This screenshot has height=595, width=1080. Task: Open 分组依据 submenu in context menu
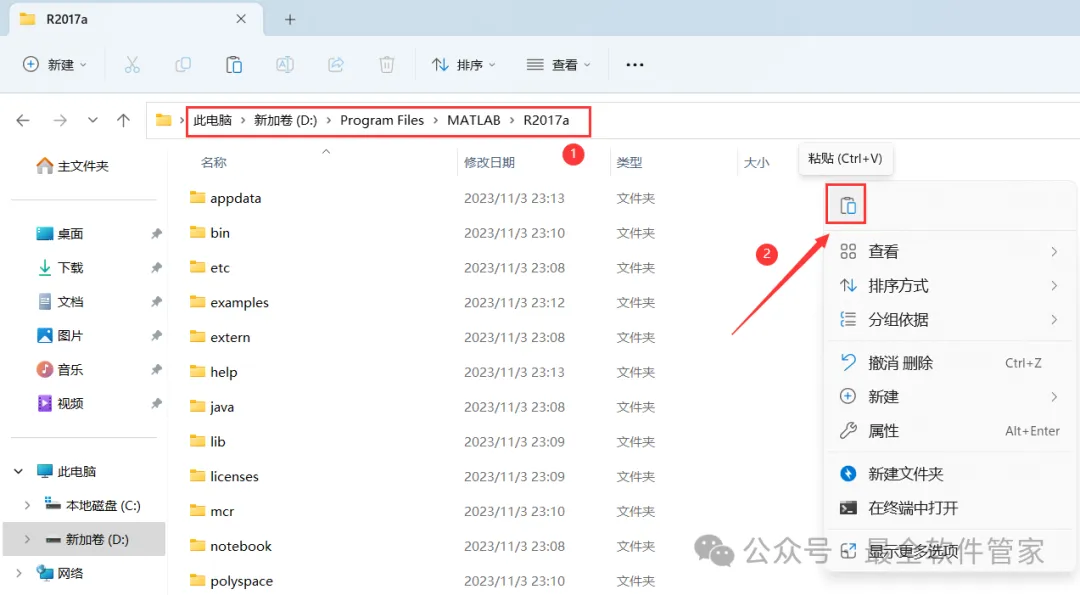(950, 320)
